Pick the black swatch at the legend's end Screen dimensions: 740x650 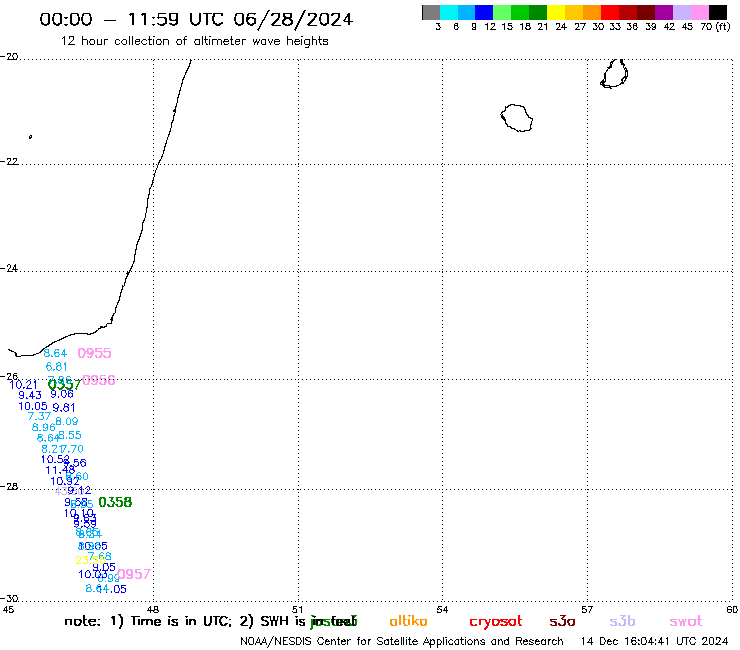[718, 12]
